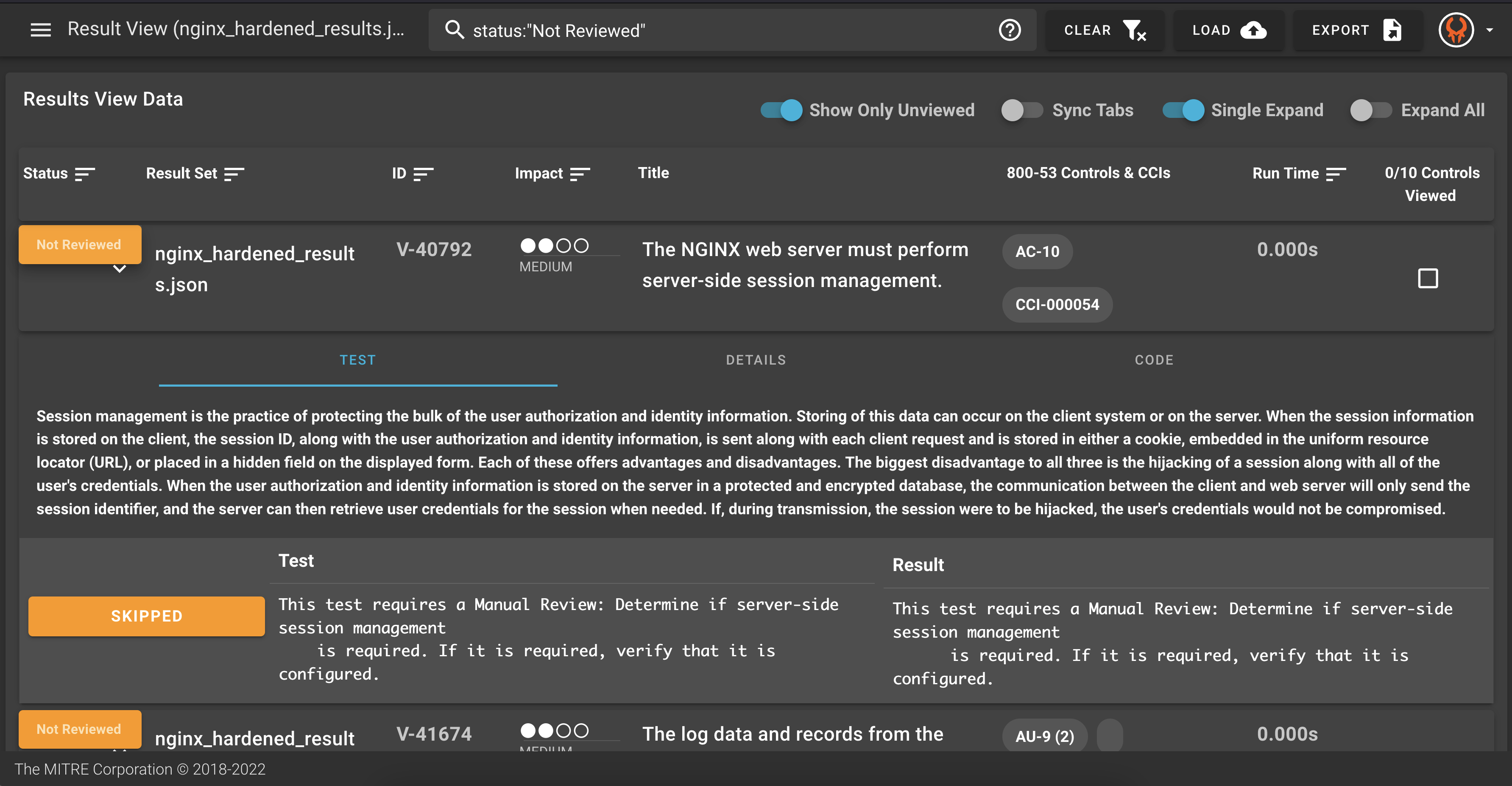Collapse the V-40792 row chevron
1512x786 pixels.
click(119, 269)
